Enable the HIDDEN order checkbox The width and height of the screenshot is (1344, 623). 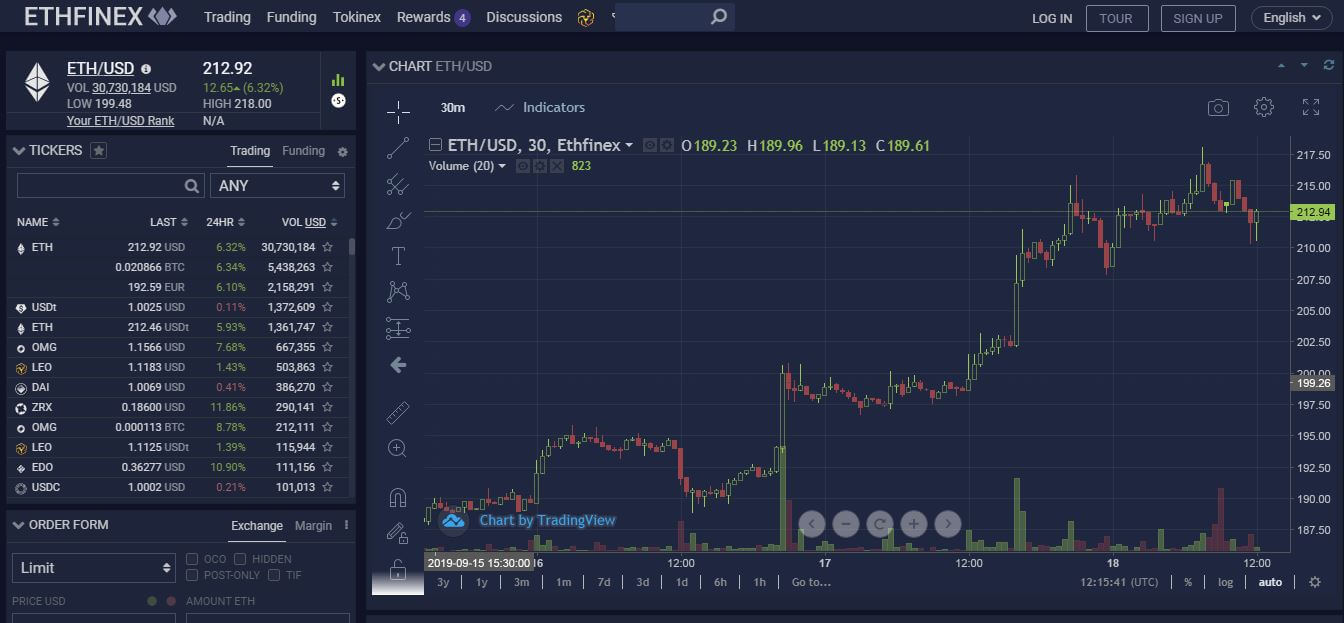pos(240,559)
